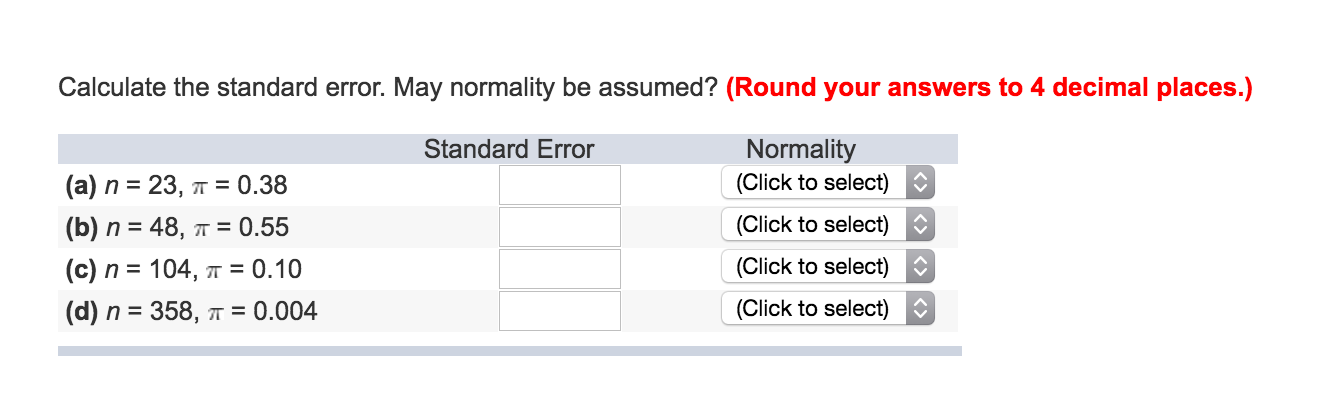Click the Standard Error column header
This screenshot has height=404, width=1334.
pos(508,150)
